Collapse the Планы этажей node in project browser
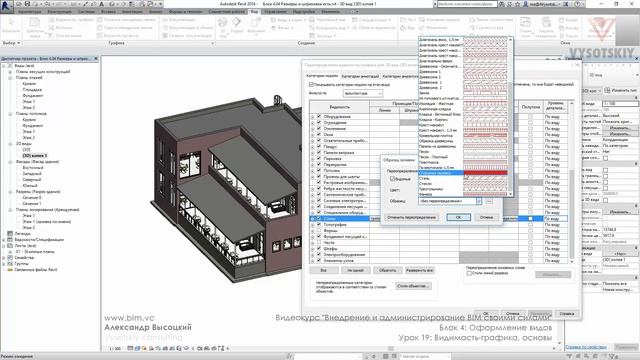 click(x=10, y=78)
